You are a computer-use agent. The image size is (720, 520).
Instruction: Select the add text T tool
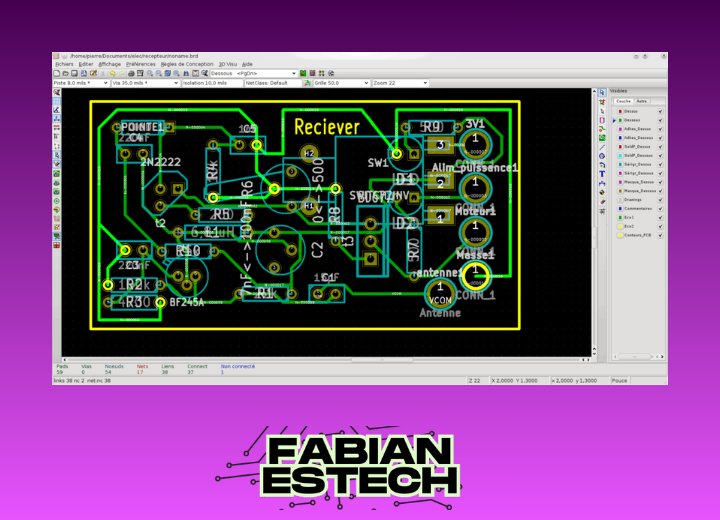(x=602, y=174)
